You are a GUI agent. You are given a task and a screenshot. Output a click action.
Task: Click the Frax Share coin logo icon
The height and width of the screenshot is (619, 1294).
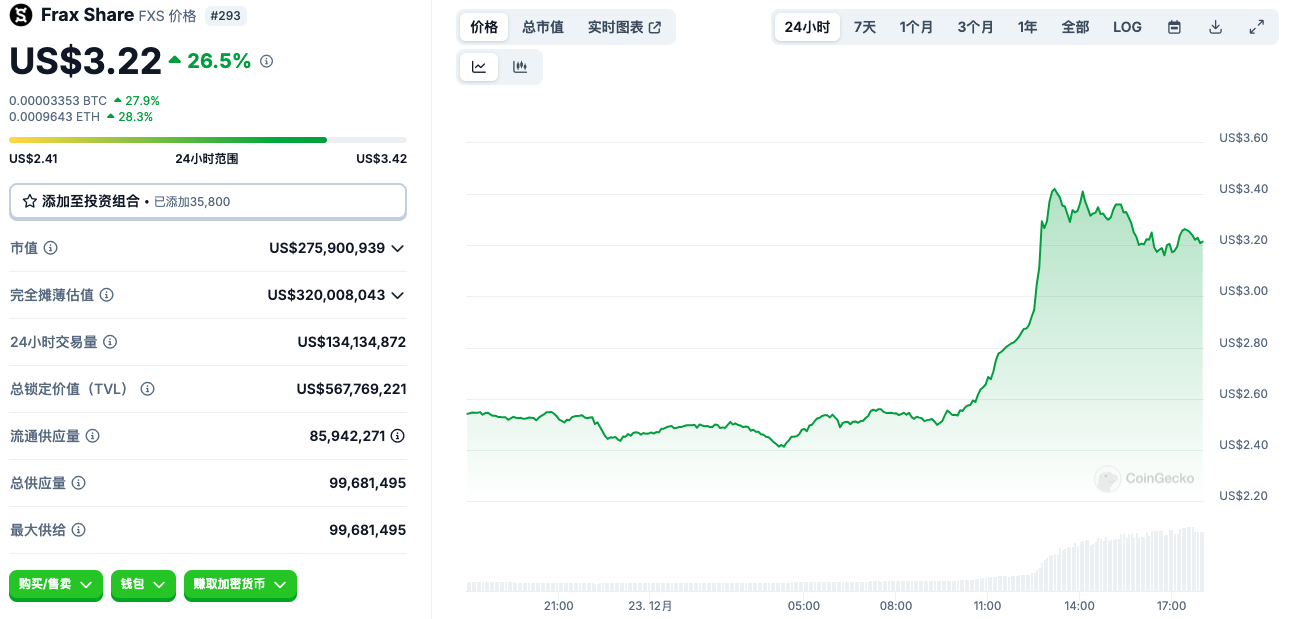pos(21,15)
